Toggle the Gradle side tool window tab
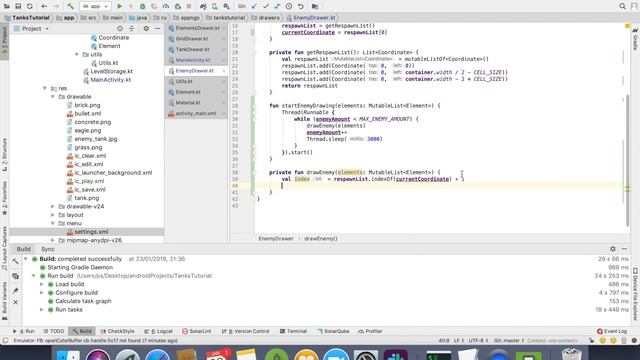640x360 pixels. click(635, 39)
